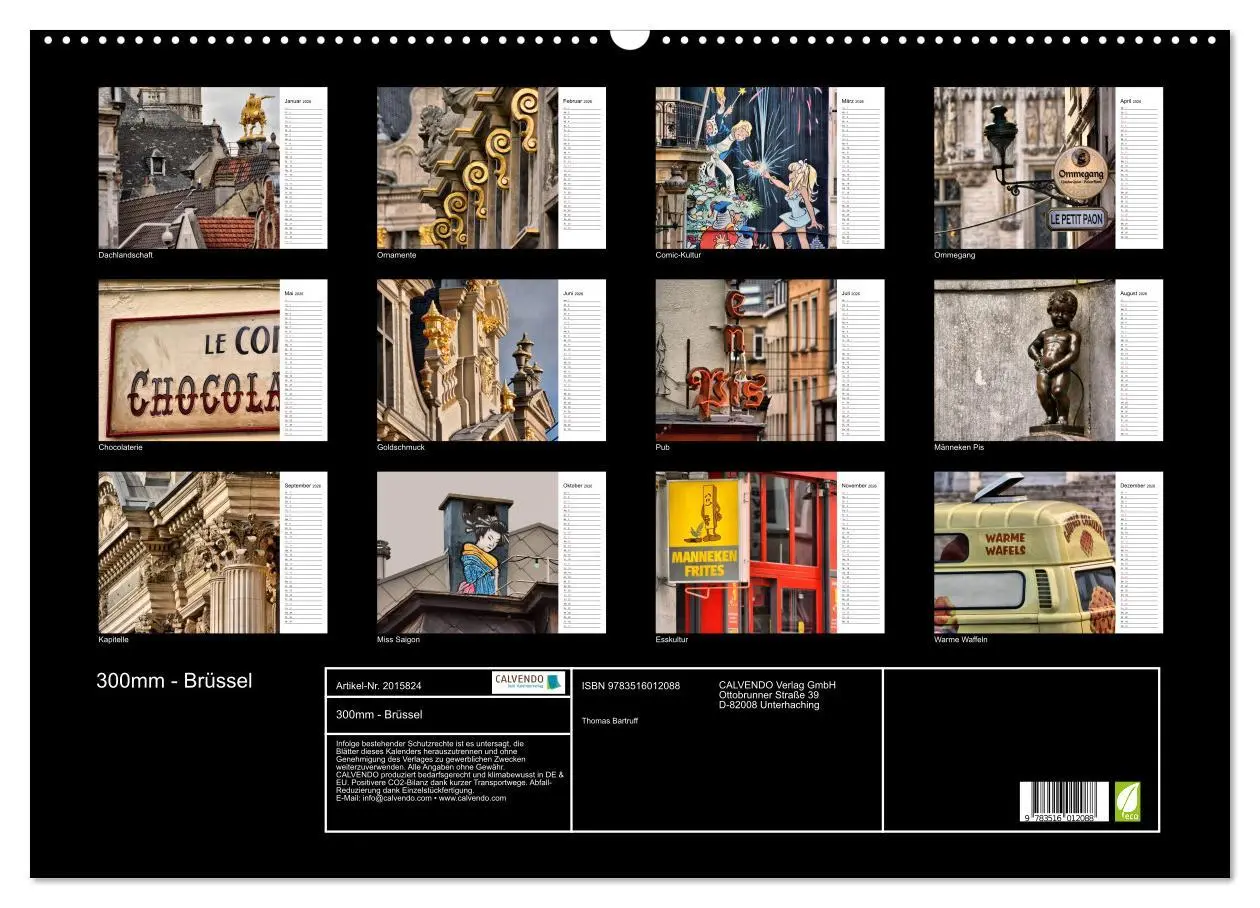The image size is (1260, 908).
Task: Click the Februar calendar column
Action: [x=582, y=168]
